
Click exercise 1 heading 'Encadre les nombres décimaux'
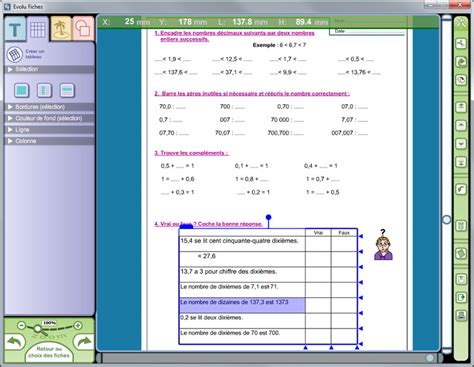pos(234,36)
